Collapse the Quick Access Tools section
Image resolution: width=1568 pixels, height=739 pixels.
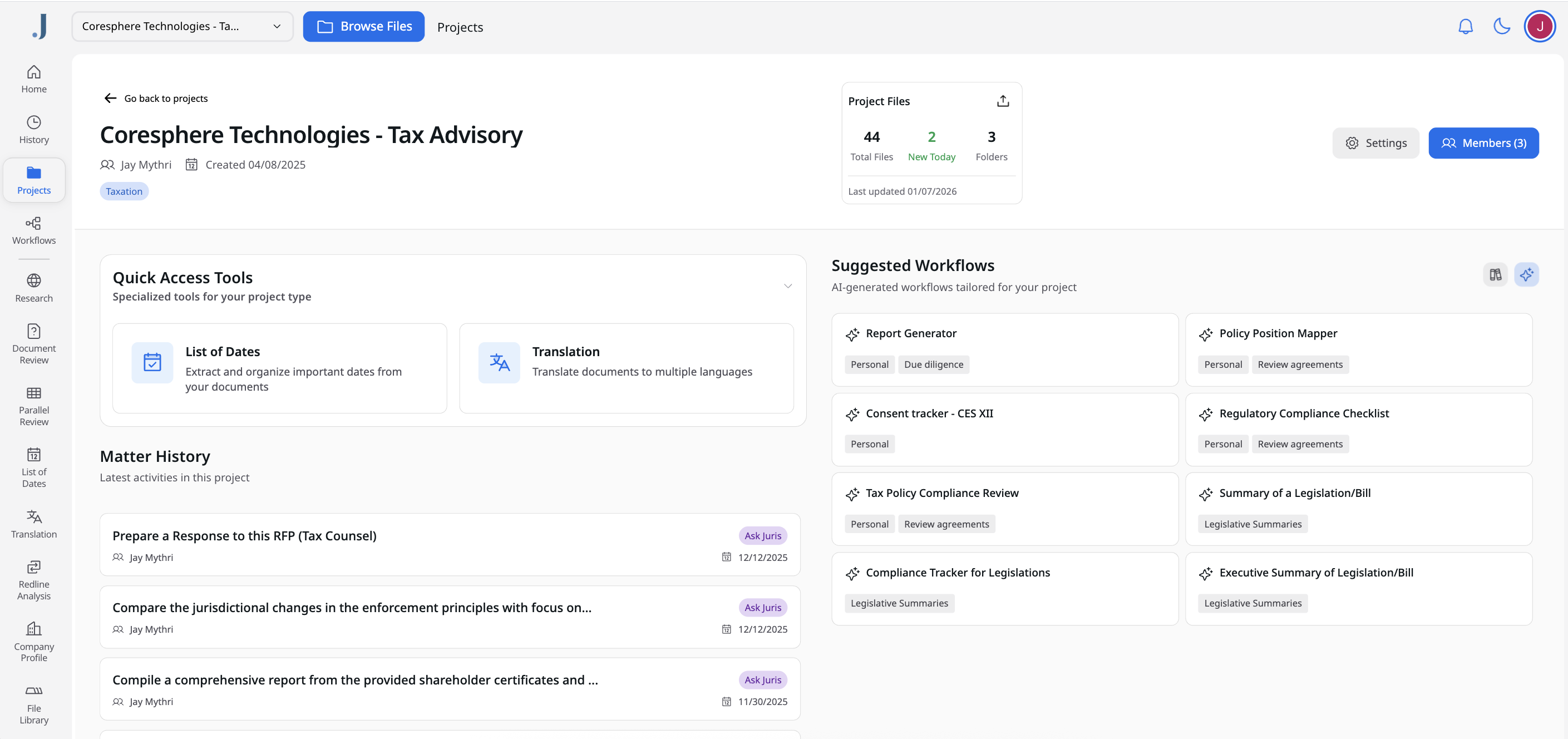(x=788, y=286)
